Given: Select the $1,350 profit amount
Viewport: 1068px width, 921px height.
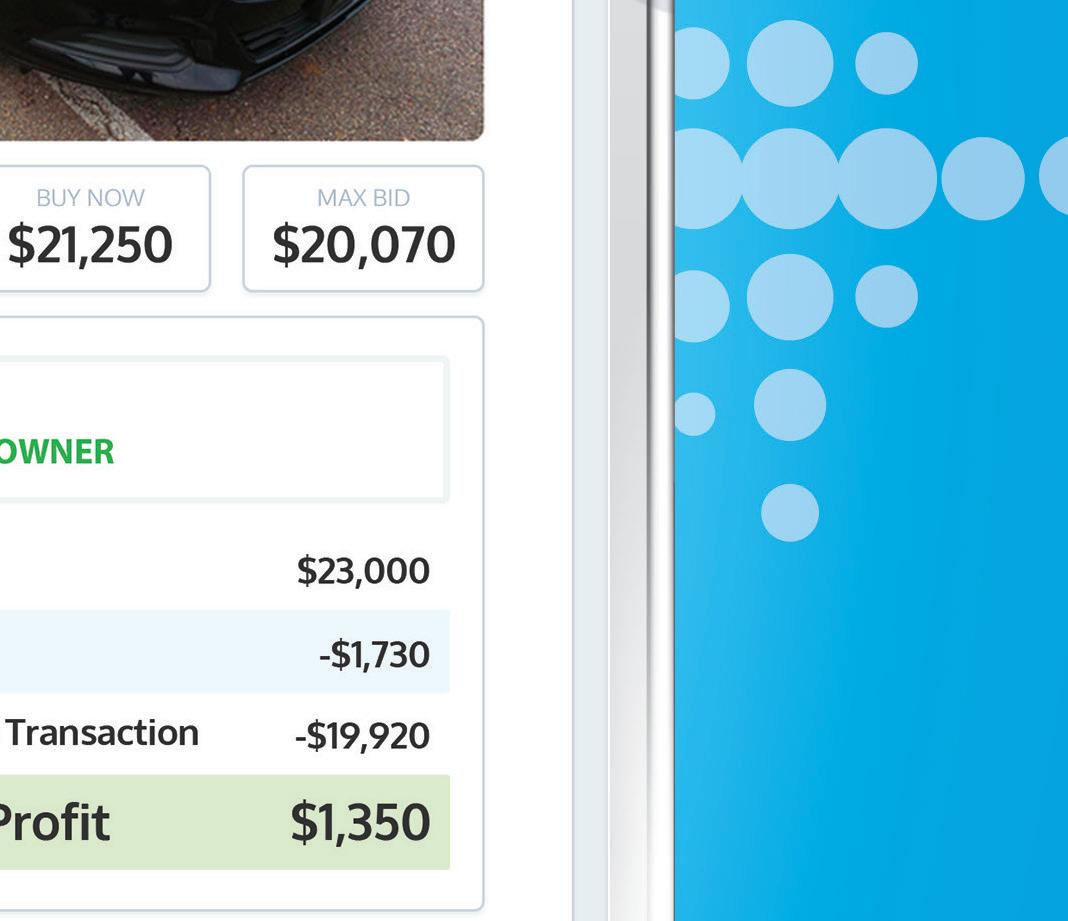Looking at the screenshot, I should (x=360, y=823).
